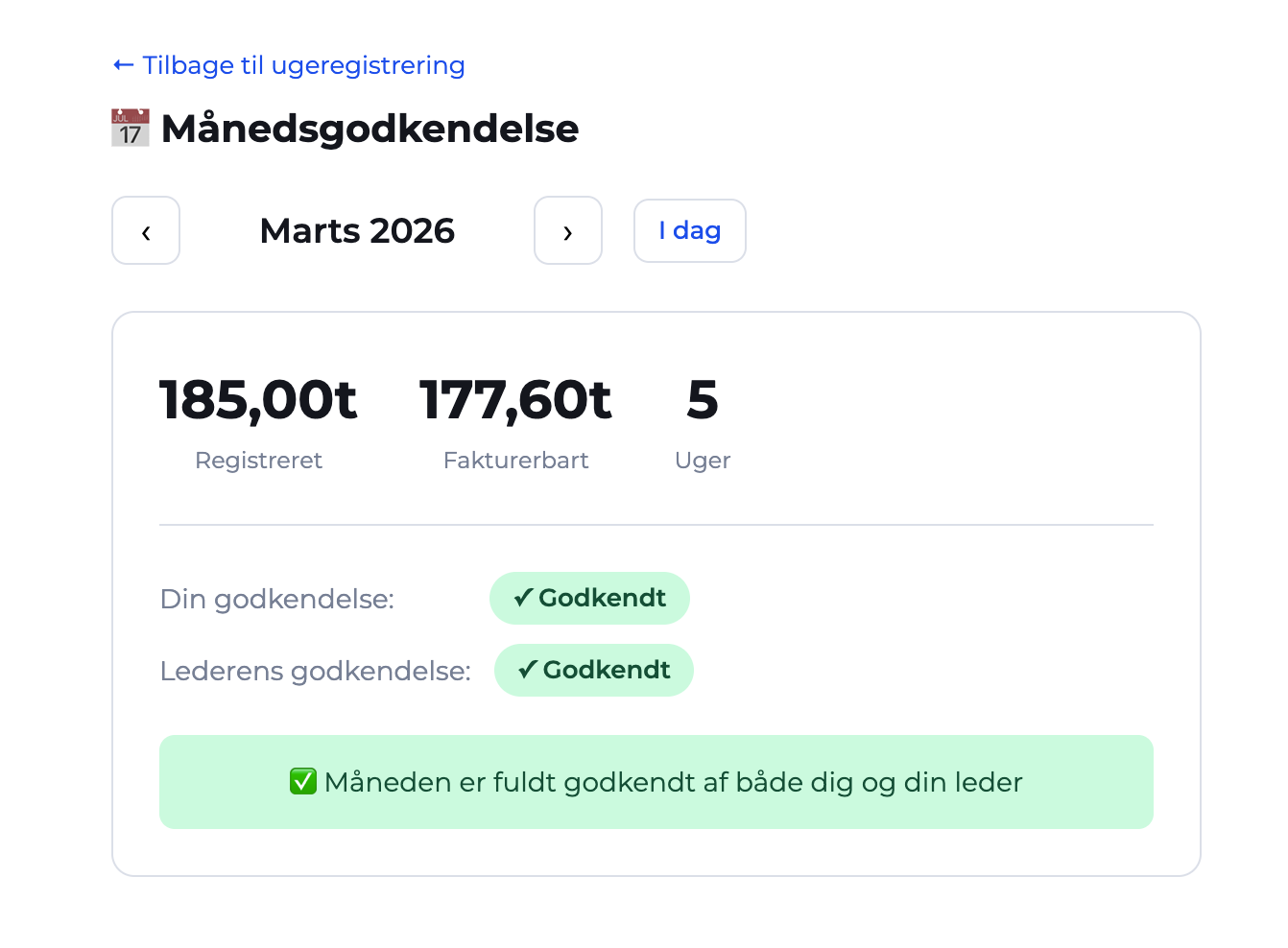
Task: Open the Tilbage til ugeregistrering link
Action: tap(303, 65)
